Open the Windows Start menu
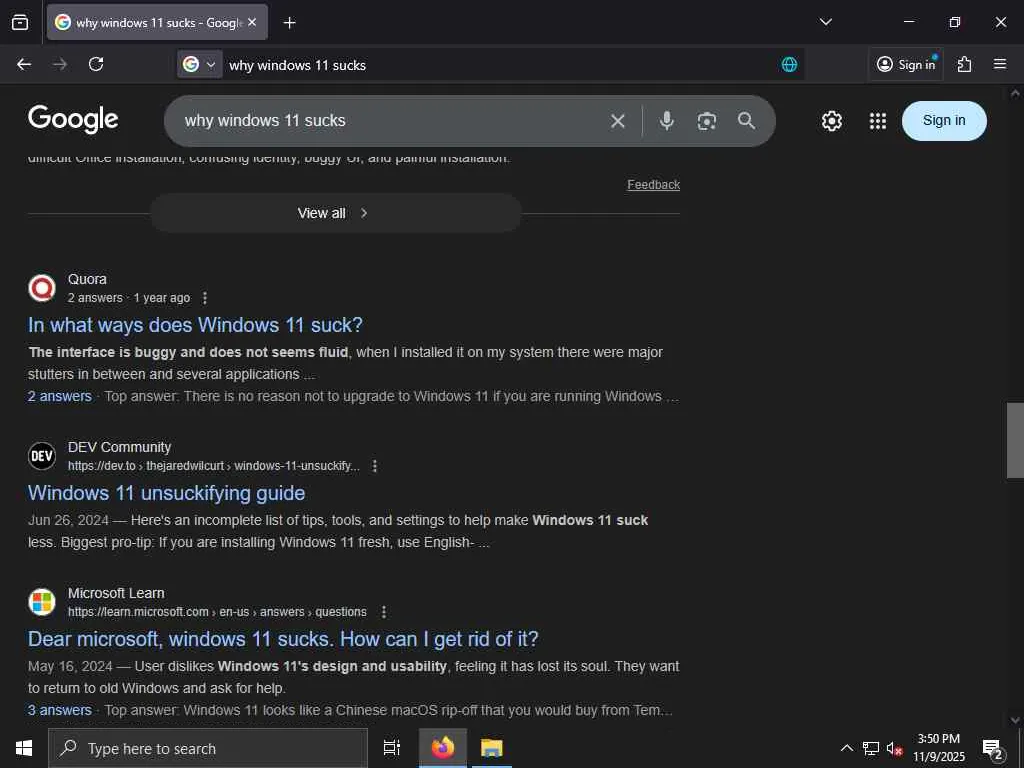 pos(24,748)
